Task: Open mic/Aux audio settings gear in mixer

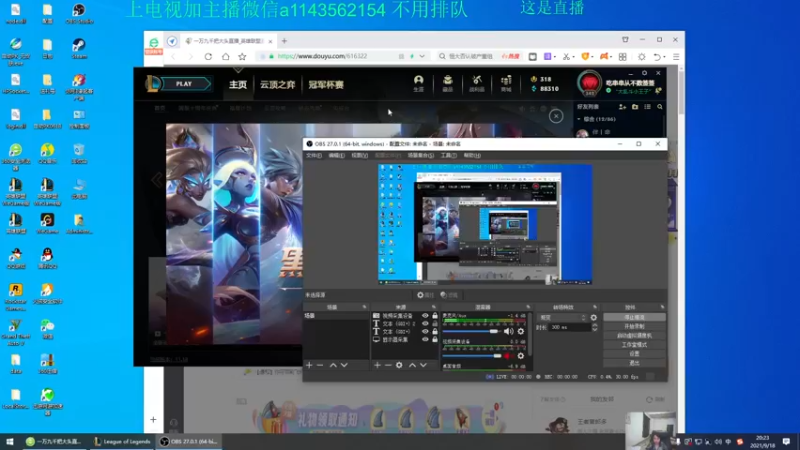Action: coord(520,332)
